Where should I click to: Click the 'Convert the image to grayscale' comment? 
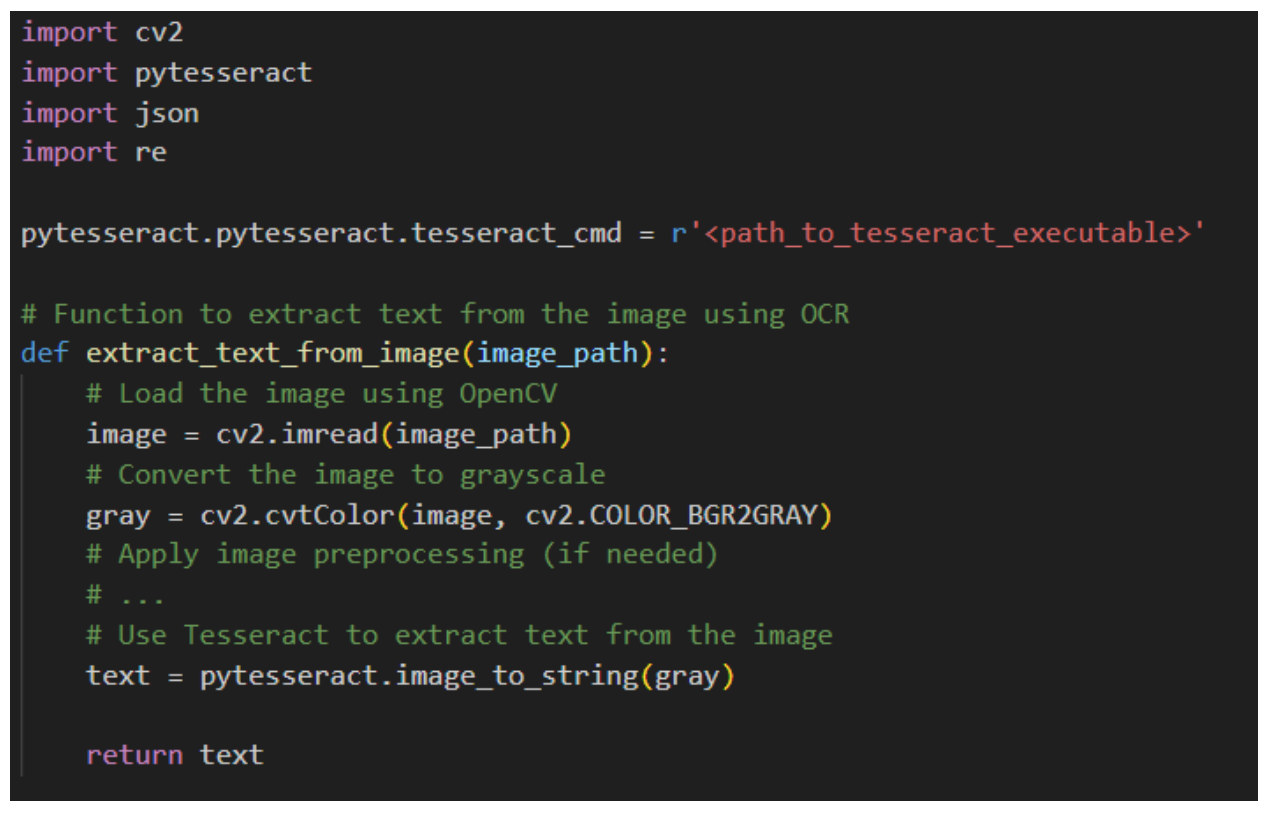pyautogui.click(x=345, y=474)
